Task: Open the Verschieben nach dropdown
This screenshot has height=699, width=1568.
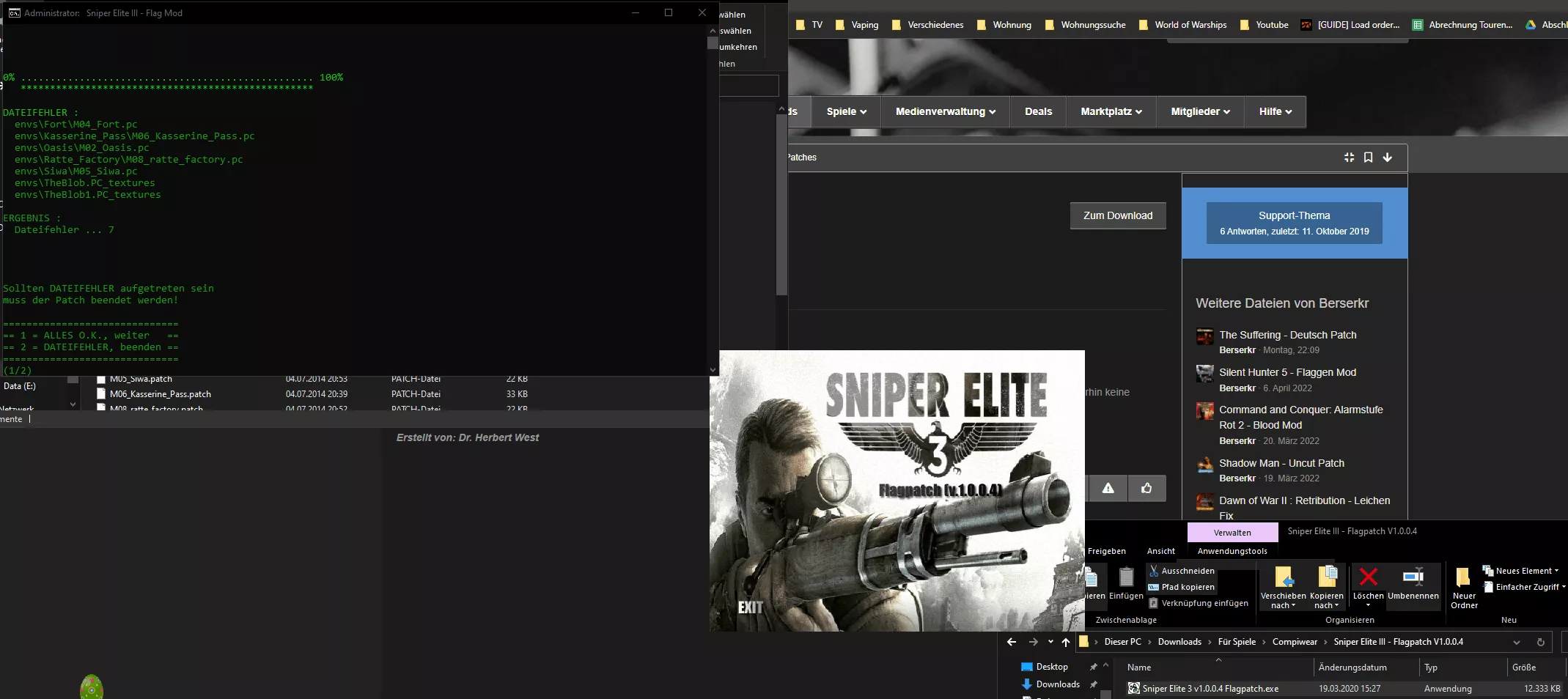Action: [1283, 601]
